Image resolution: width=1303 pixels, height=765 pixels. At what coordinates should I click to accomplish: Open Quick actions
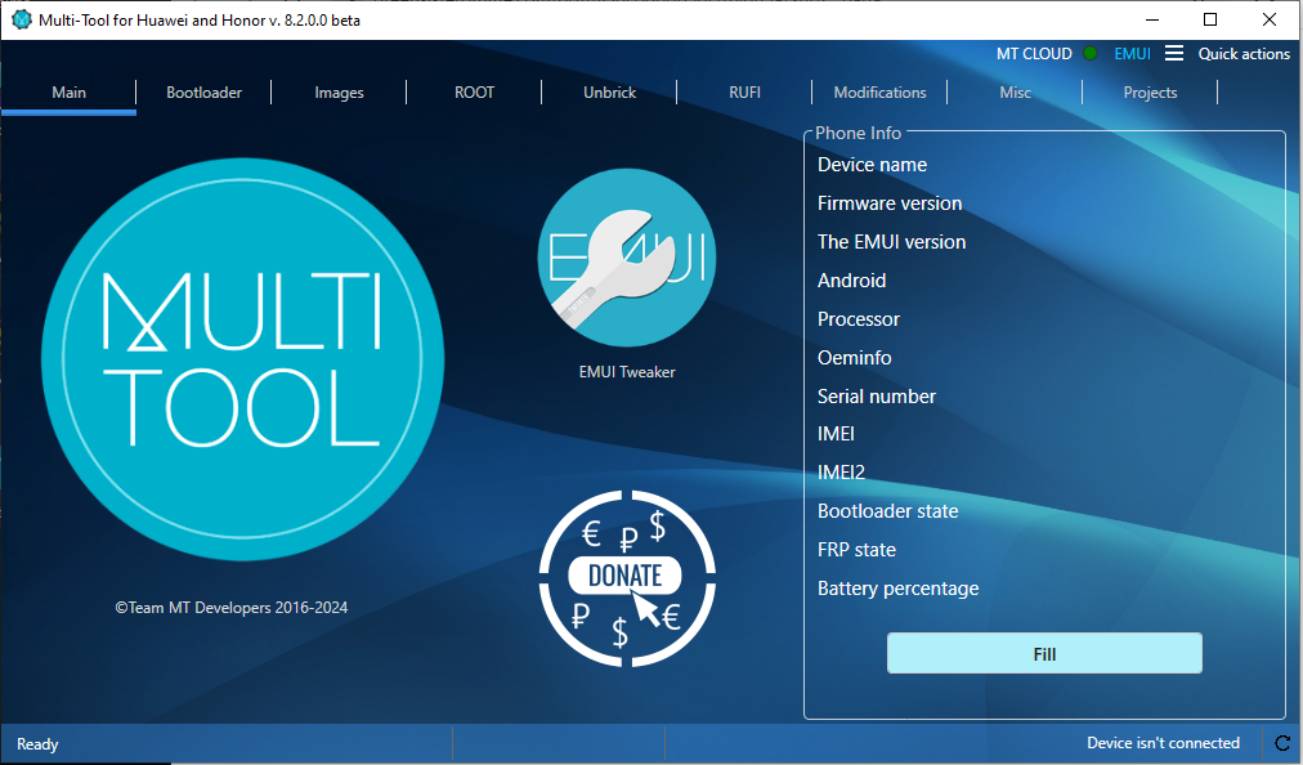tap(1243, 53)
